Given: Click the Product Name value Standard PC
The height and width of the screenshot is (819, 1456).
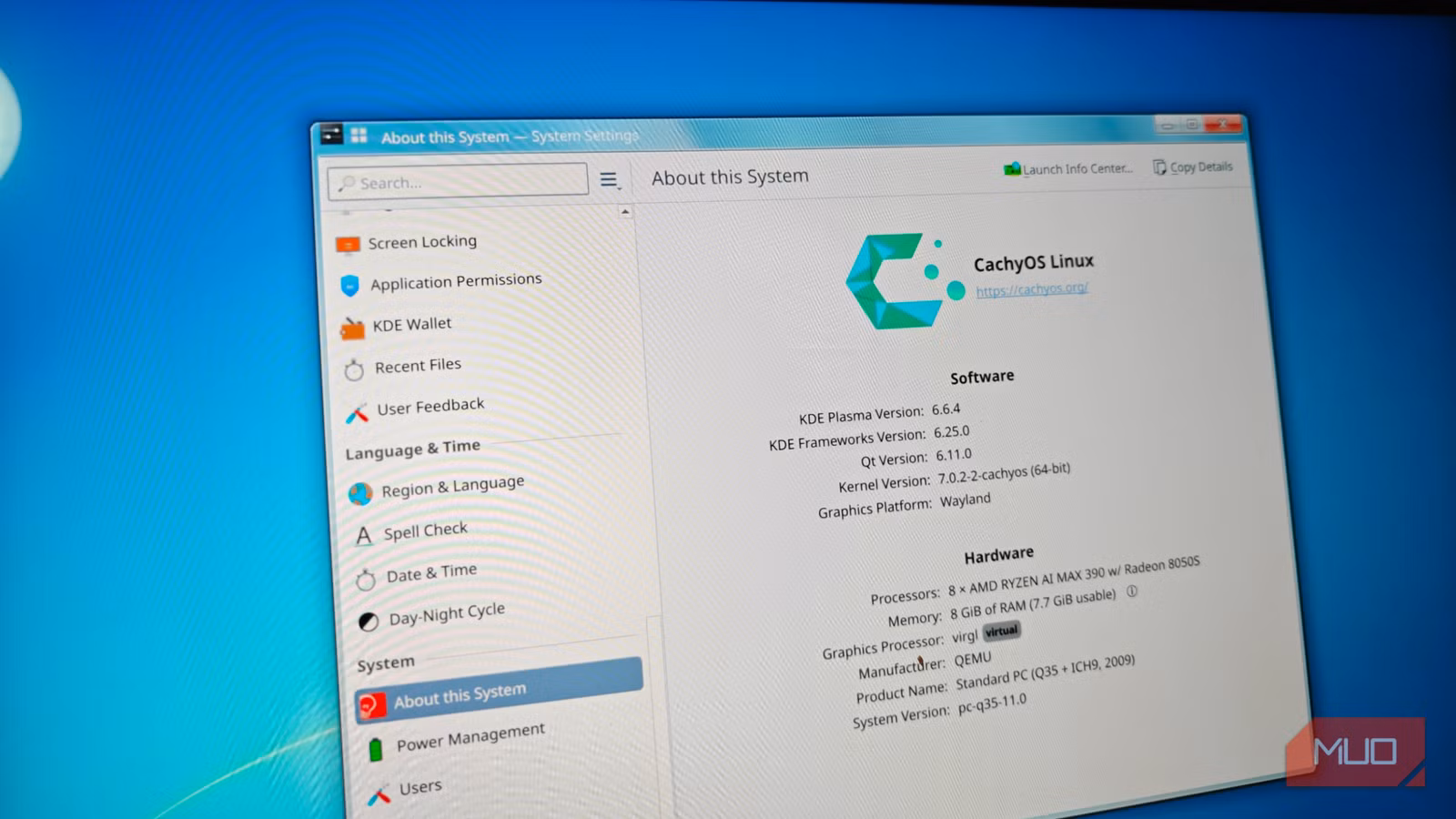Looking at the screenshot, I should 1046,672.
